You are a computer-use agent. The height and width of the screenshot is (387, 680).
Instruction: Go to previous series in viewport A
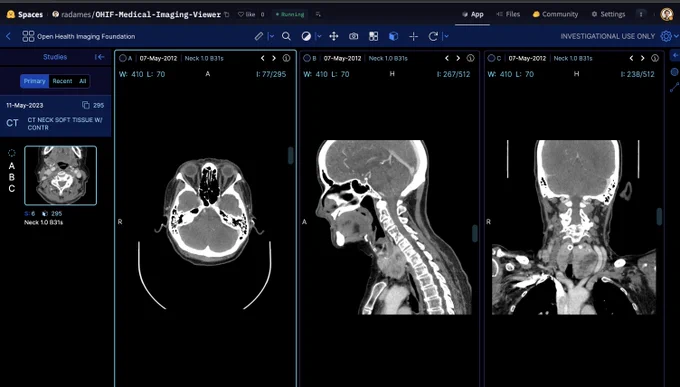(x=263, y=58)
